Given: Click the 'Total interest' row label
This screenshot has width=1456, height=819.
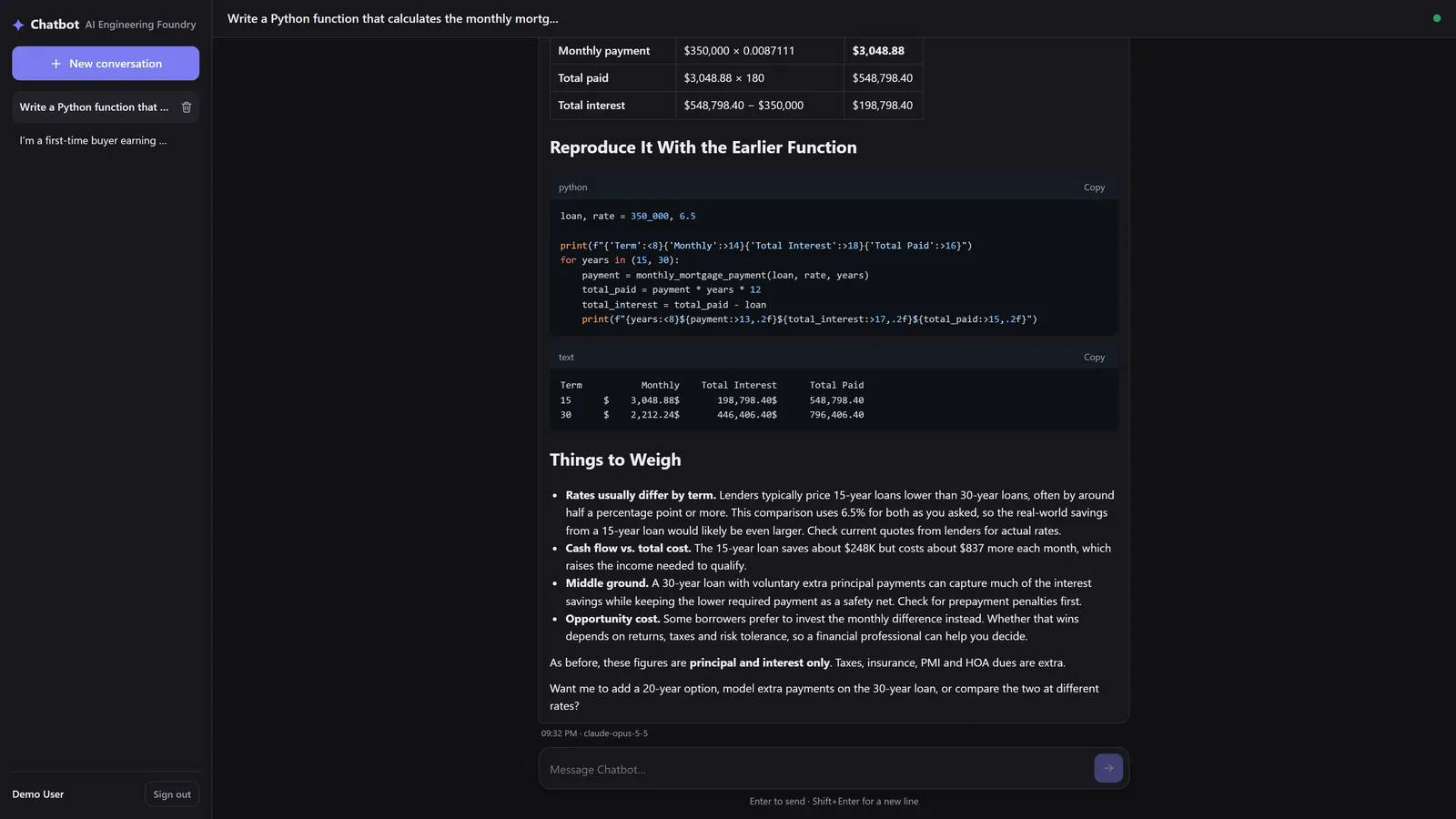Looking at the screenshot, I should (591, 106).
